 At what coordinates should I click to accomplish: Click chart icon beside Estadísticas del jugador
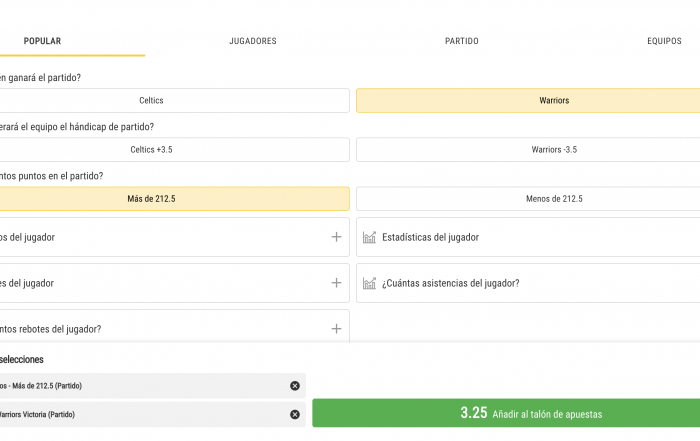369,237
